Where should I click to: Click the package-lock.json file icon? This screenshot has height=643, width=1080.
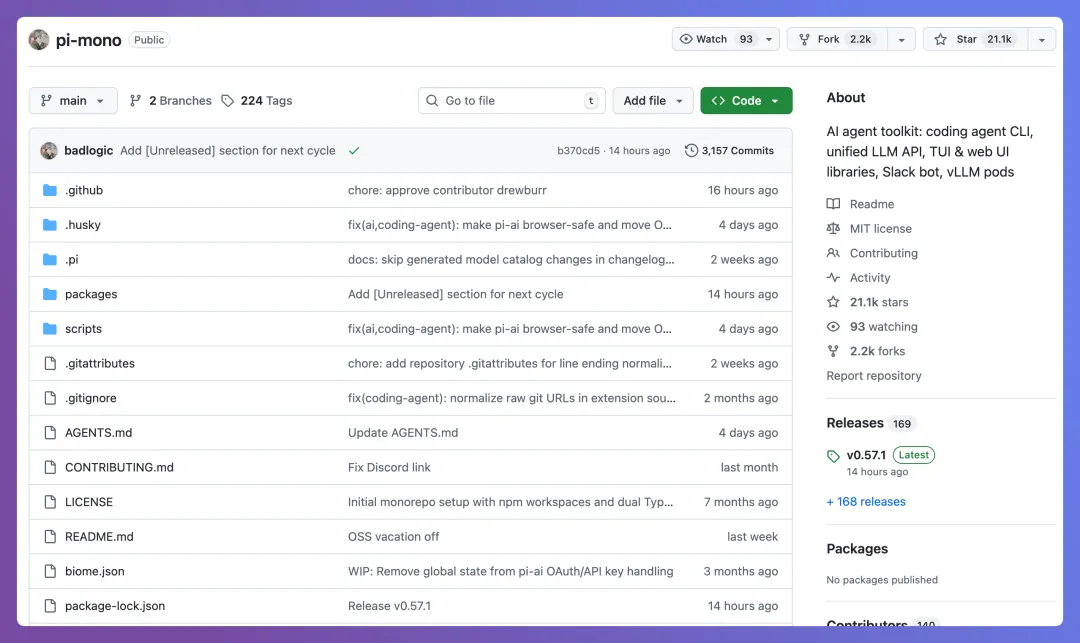(x=50, y=606)
